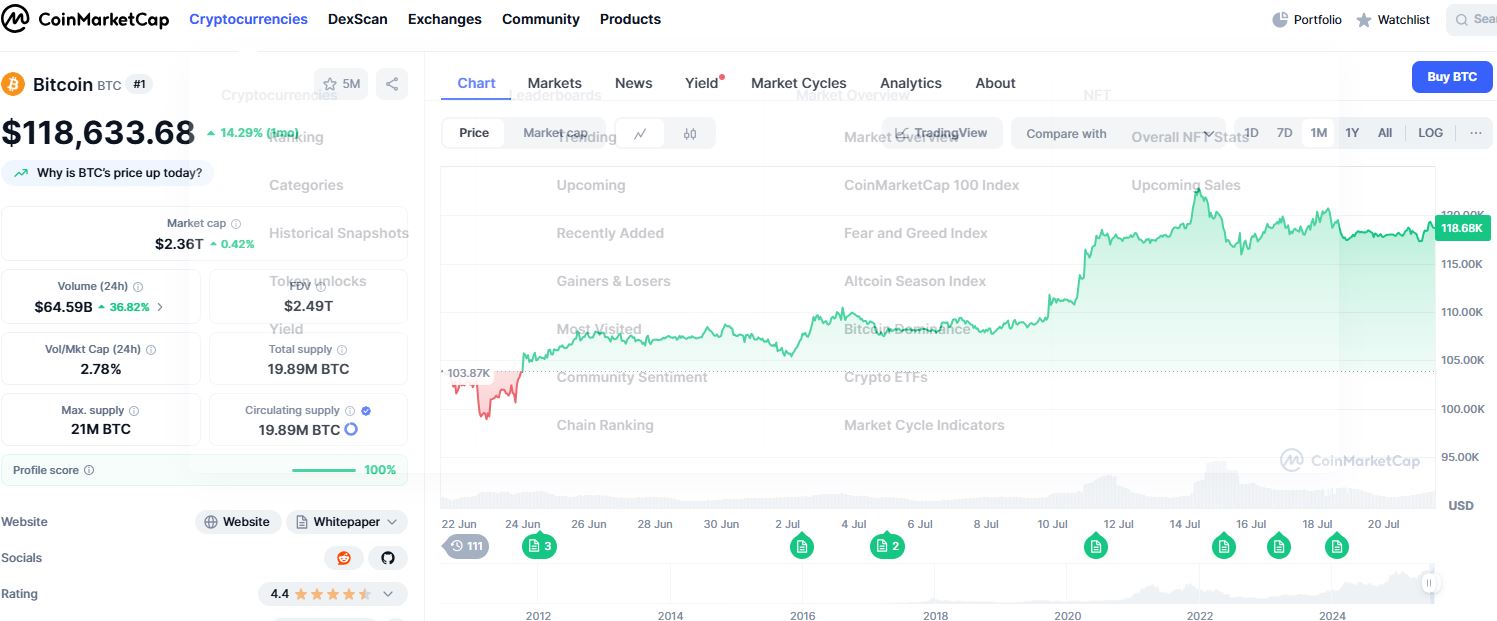This screenshot has height=621, width=1497.
Task: Click the Profile score 100% progress bar
Action: point(324,470)
